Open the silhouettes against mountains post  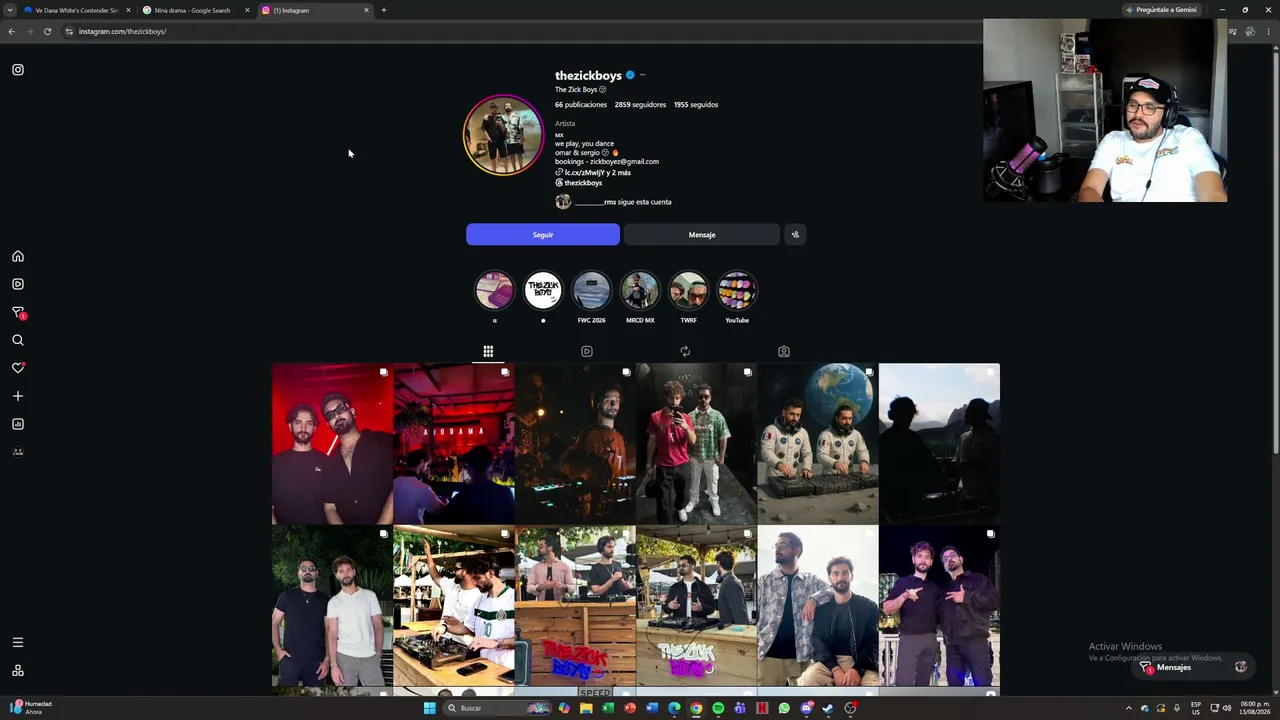pos(939,444)
